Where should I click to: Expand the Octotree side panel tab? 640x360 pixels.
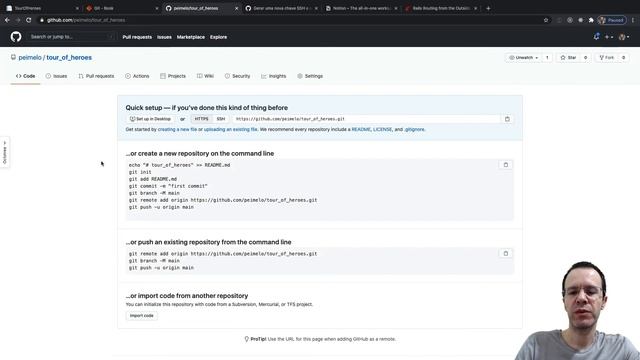coord(4,152)
